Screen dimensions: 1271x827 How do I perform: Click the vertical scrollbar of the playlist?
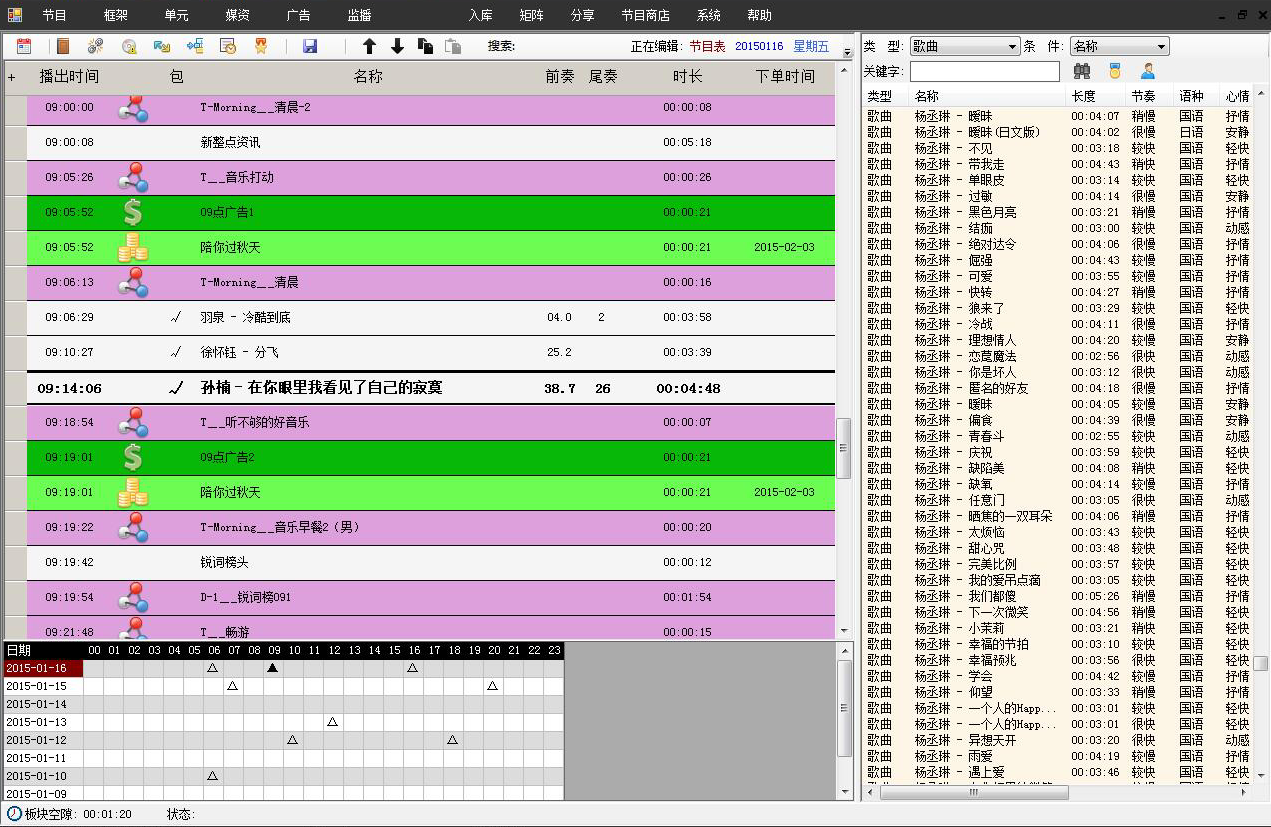click(843, 448)
